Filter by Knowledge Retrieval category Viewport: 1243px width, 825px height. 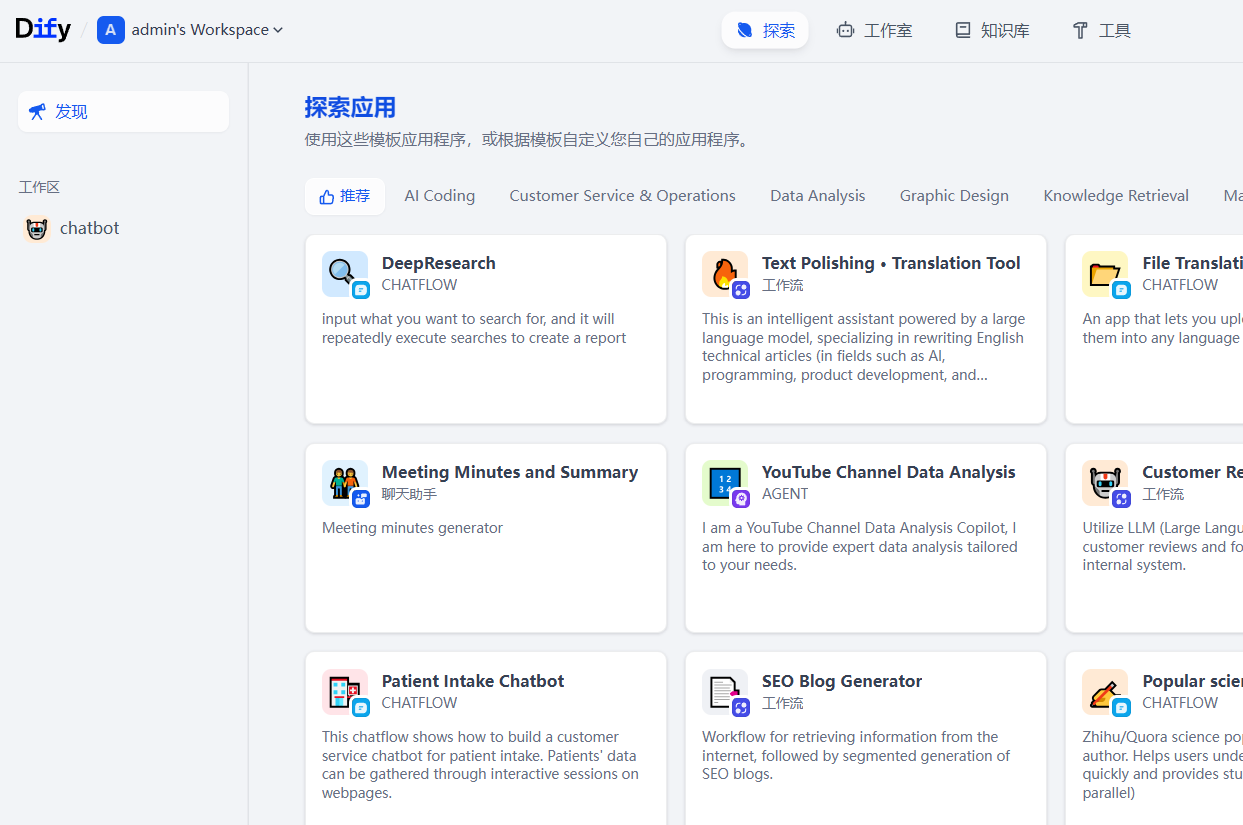tap(1116, 196)
